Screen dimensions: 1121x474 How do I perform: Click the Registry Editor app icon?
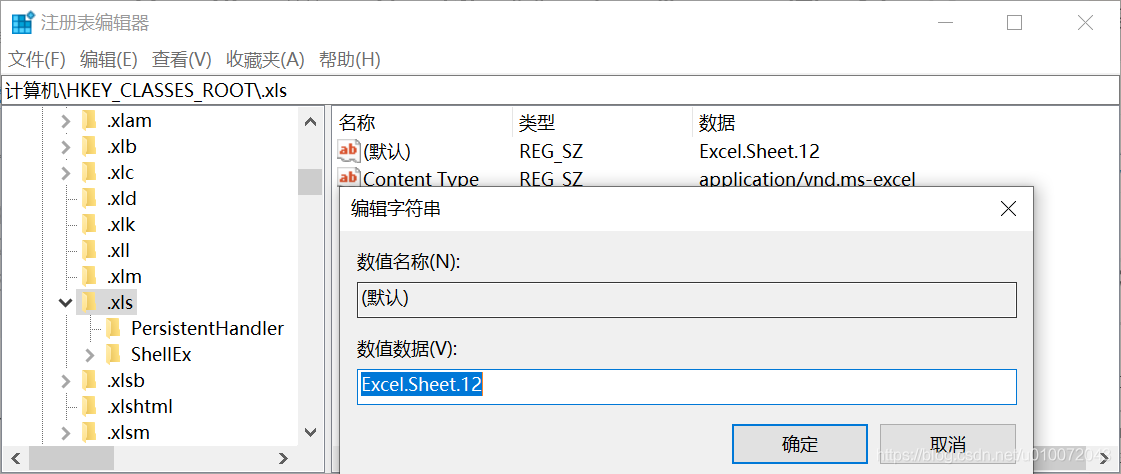pyautogui.click(x=22, y=22)
